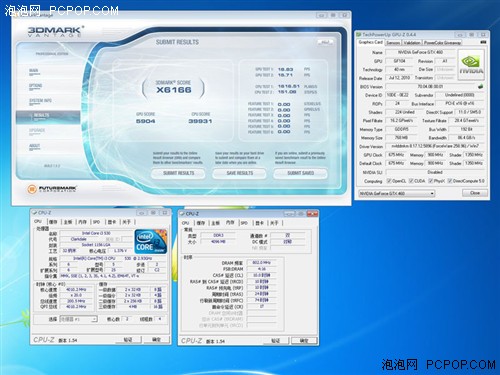
Task: Click the DDR3 memory type field
Action: [218, 235]
